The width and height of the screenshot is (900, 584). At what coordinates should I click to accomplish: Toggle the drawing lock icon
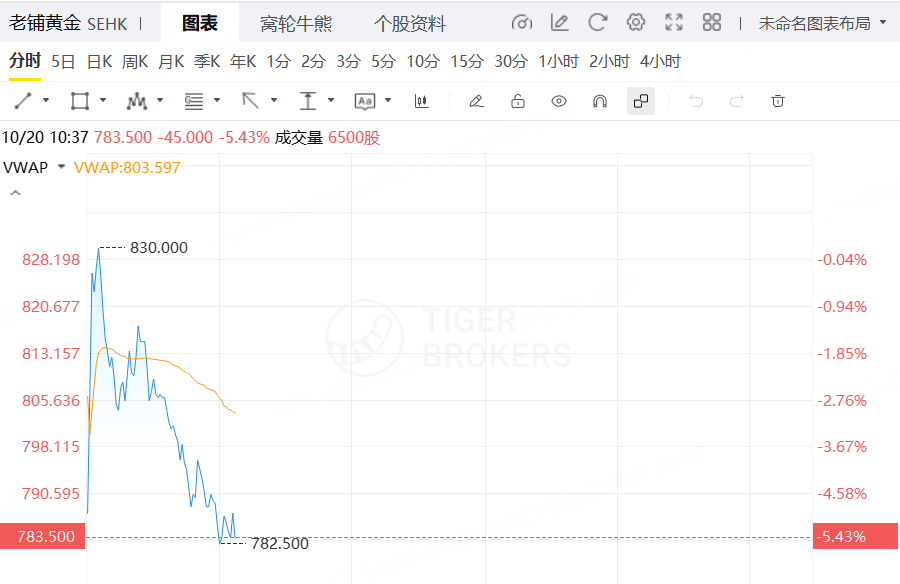click(x=518, y=101)
